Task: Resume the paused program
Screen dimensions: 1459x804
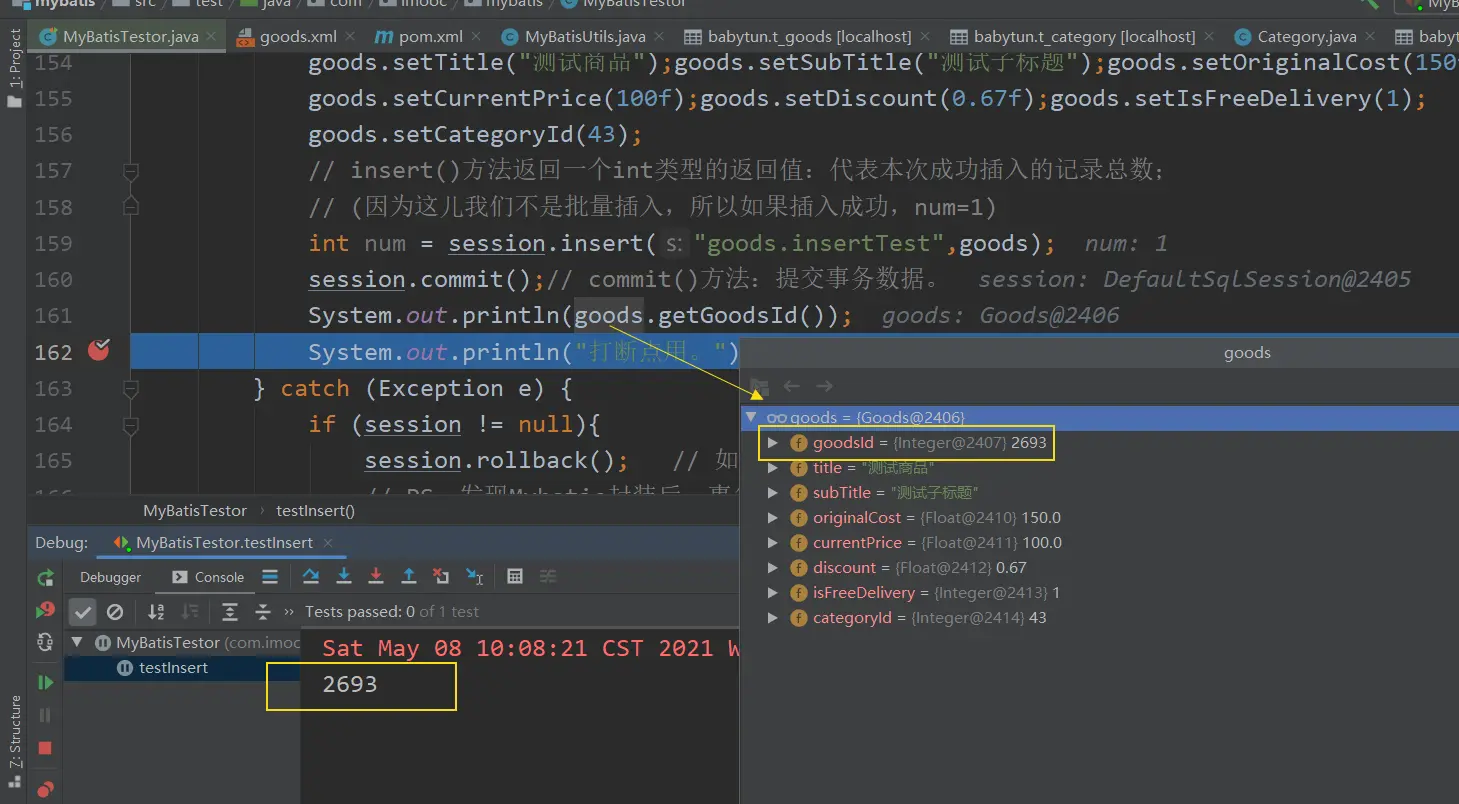Action: [x=45, y=682]
